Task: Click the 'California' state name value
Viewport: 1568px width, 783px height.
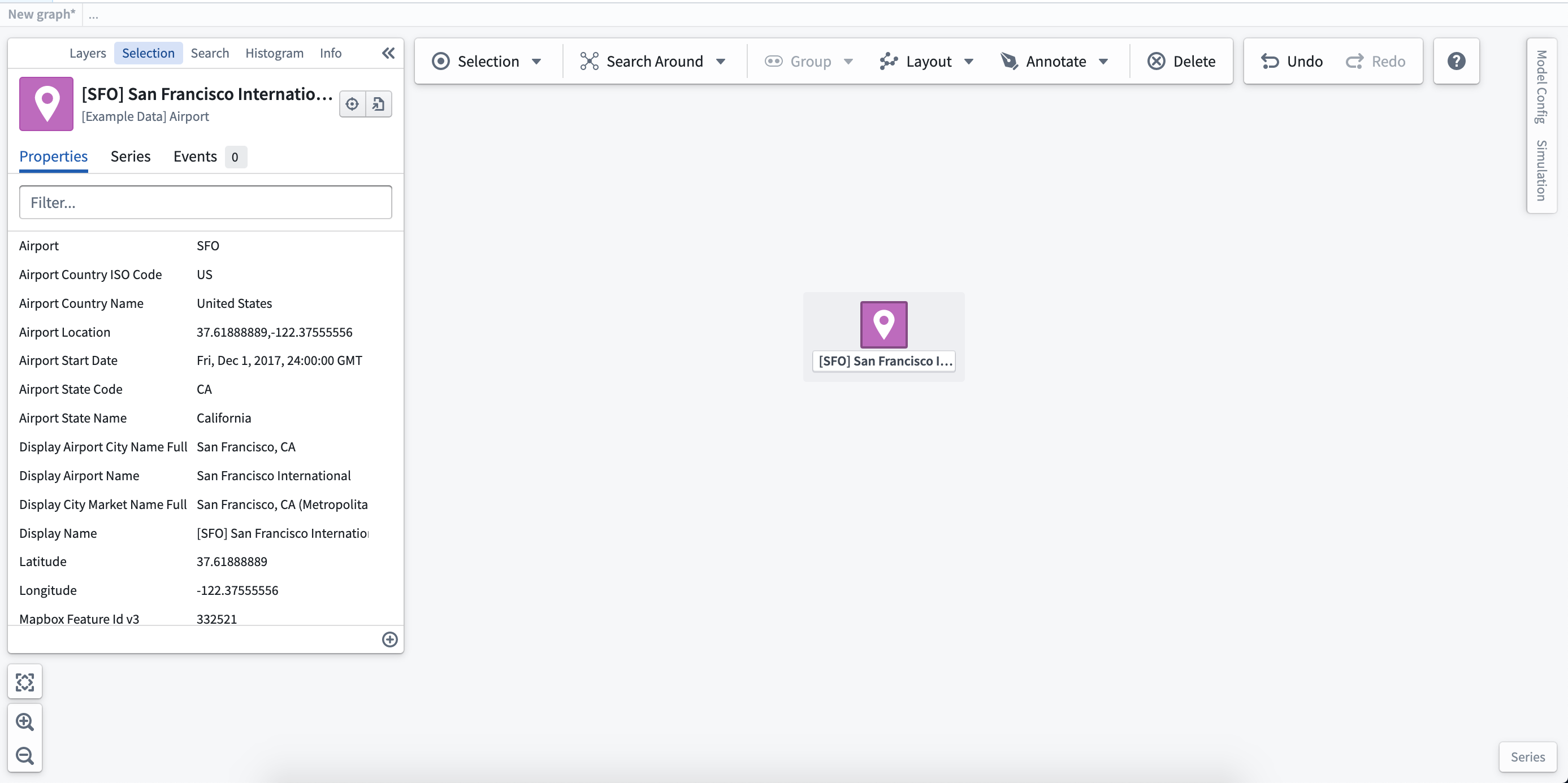Action: [x=223, y=418]
